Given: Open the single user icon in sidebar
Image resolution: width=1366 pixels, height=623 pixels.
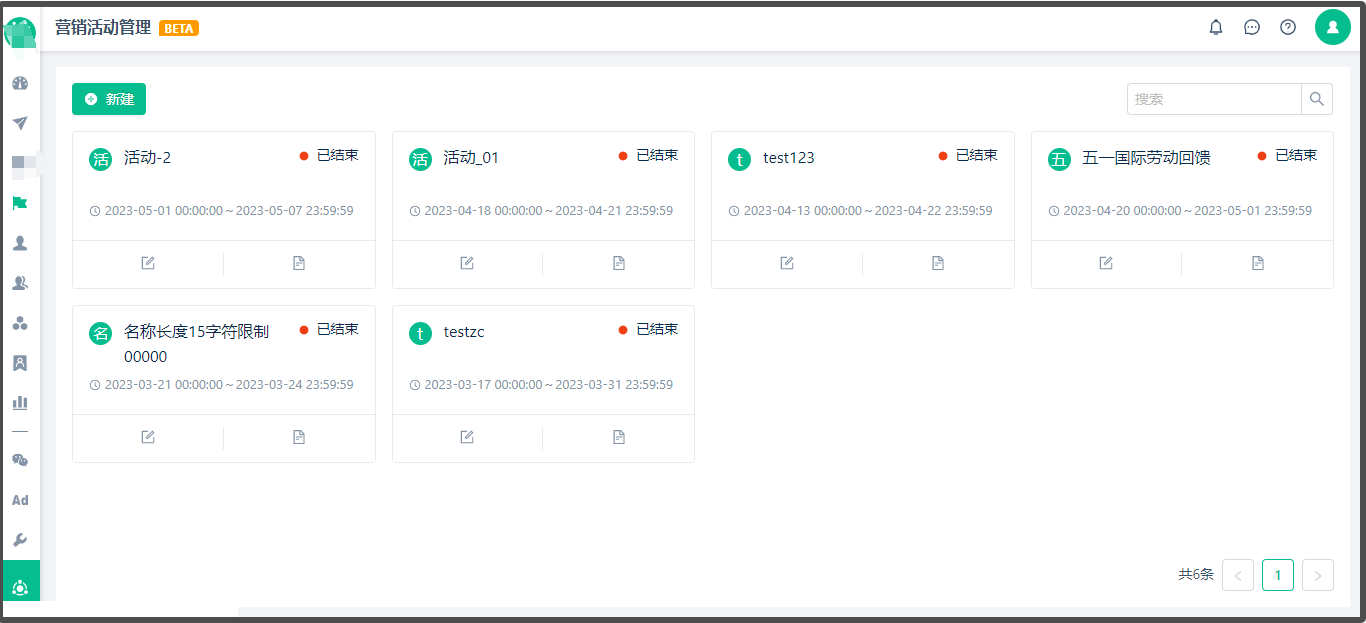Looking at the screenshot, I should click(20, 243).
